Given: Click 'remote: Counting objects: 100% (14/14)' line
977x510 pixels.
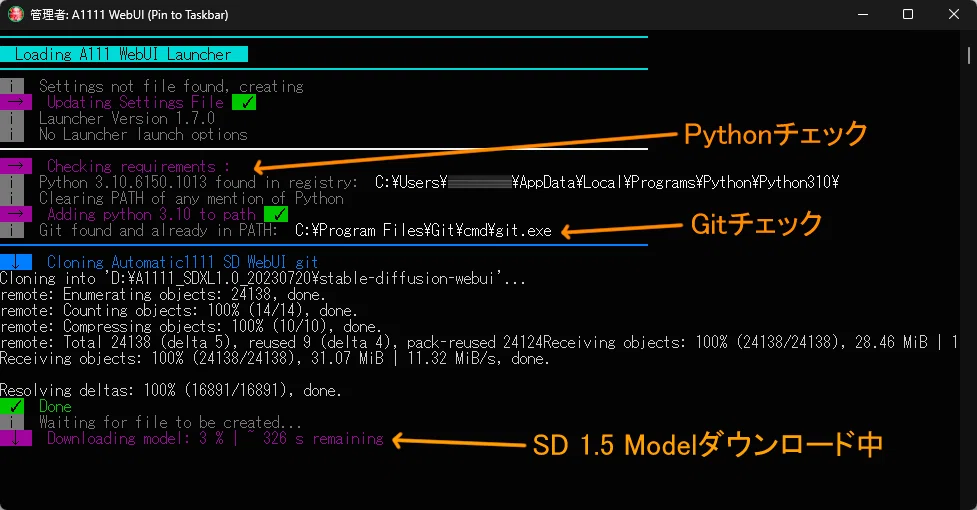Looking at the screenshot, I should pyautogui.click(x=179, y=311).
